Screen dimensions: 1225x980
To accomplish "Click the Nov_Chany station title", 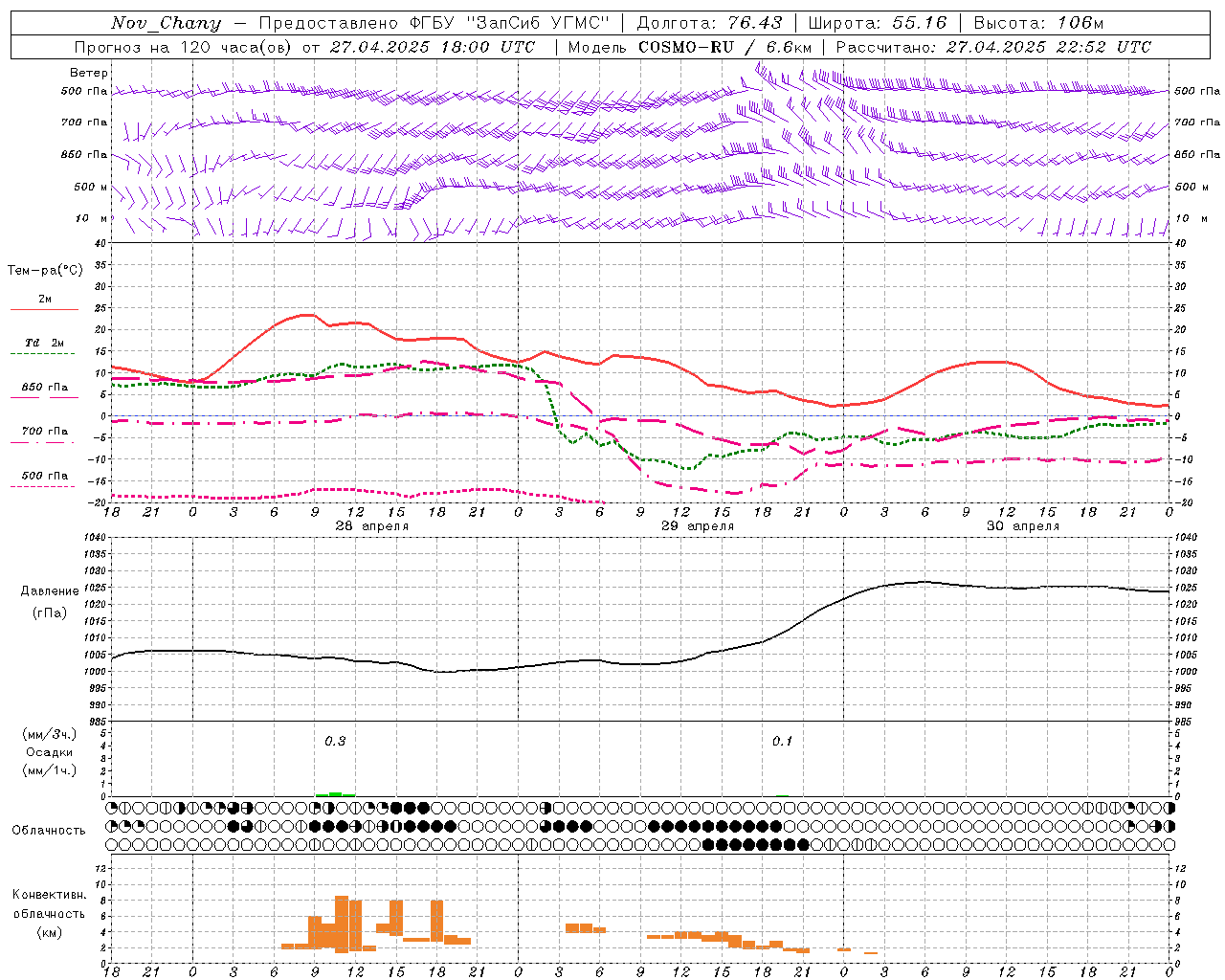I will (x=166, y=23).
